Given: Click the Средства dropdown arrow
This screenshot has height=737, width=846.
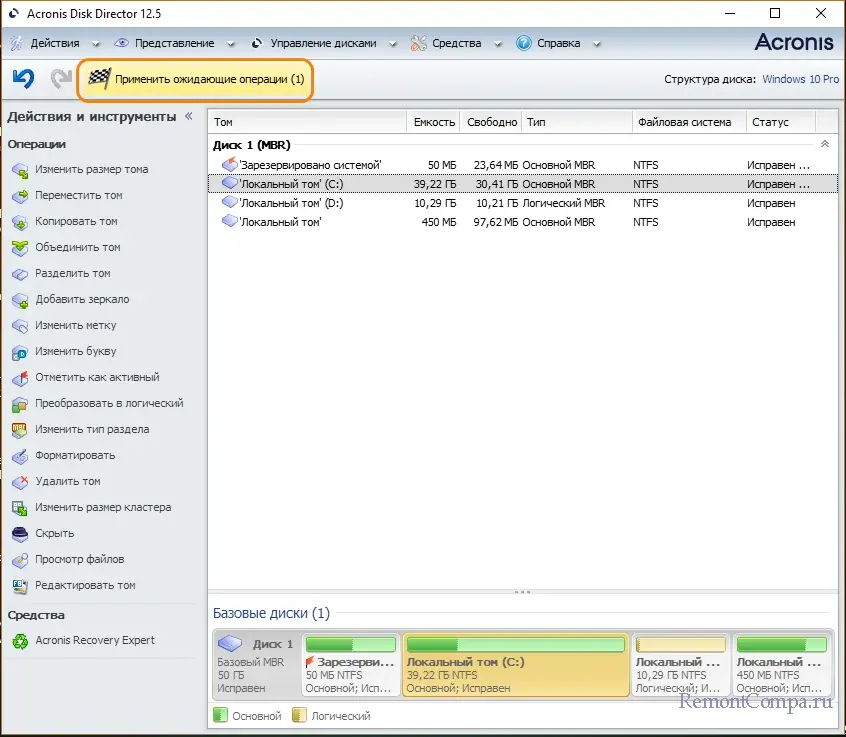Looking at the screenshot, I should pos(497,44).
